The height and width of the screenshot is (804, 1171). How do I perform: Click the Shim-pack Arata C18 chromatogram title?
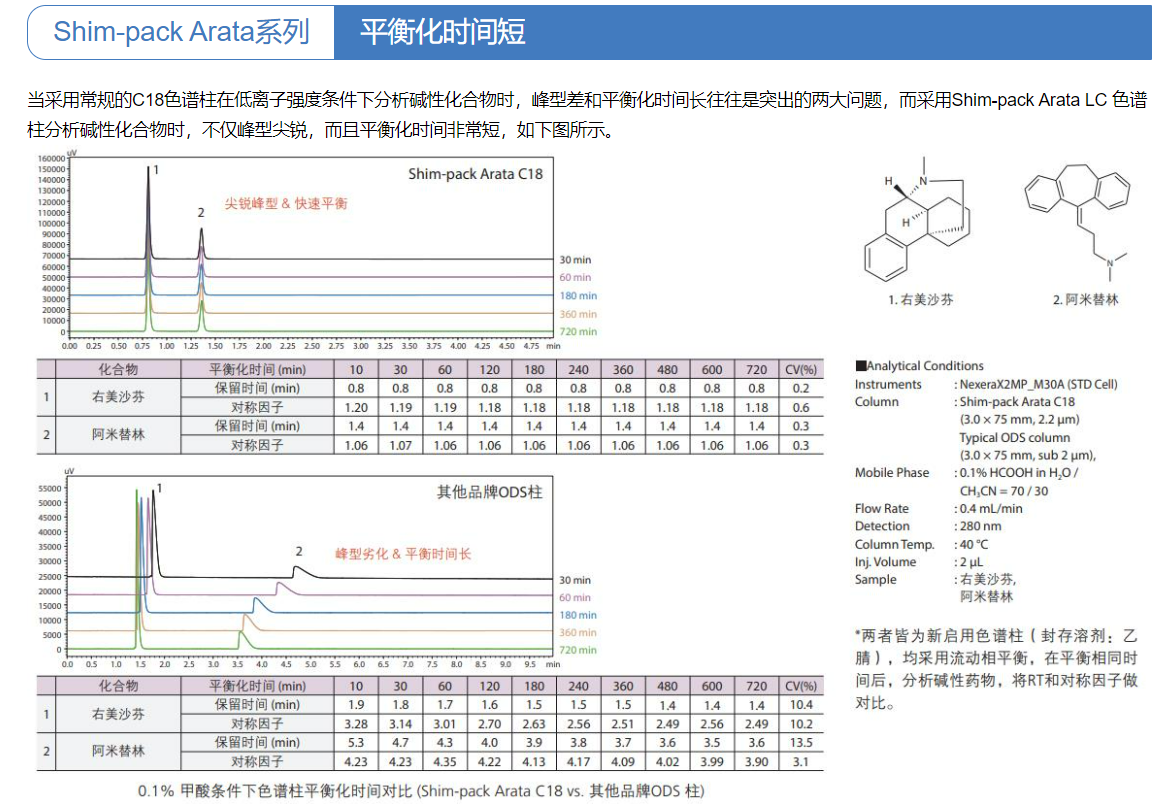[x=475, y=174]
